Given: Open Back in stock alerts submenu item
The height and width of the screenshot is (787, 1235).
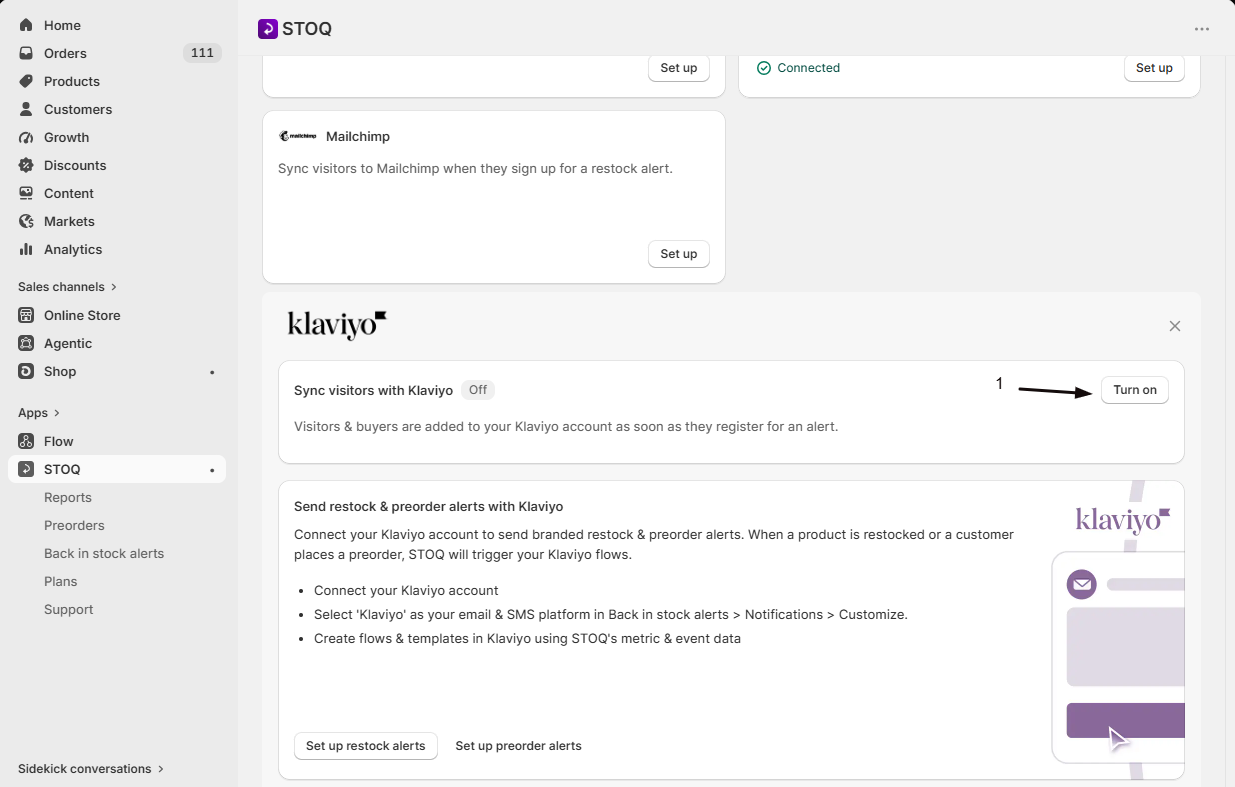Looking at the screenshot, I should pyautogui.click(x=104, y=553).
